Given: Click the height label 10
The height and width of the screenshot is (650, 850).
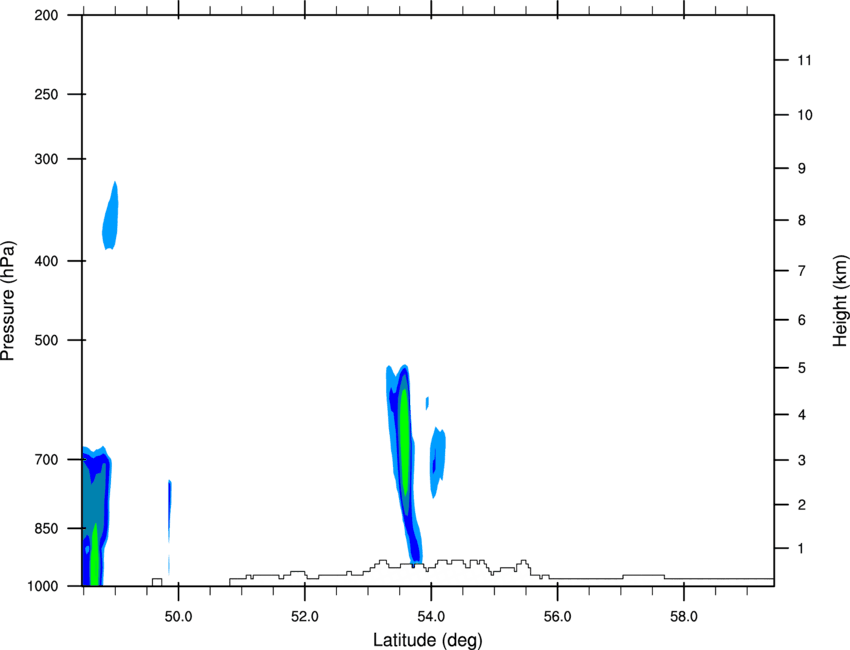Looking at the screenshot, I should tap(804, 115).
